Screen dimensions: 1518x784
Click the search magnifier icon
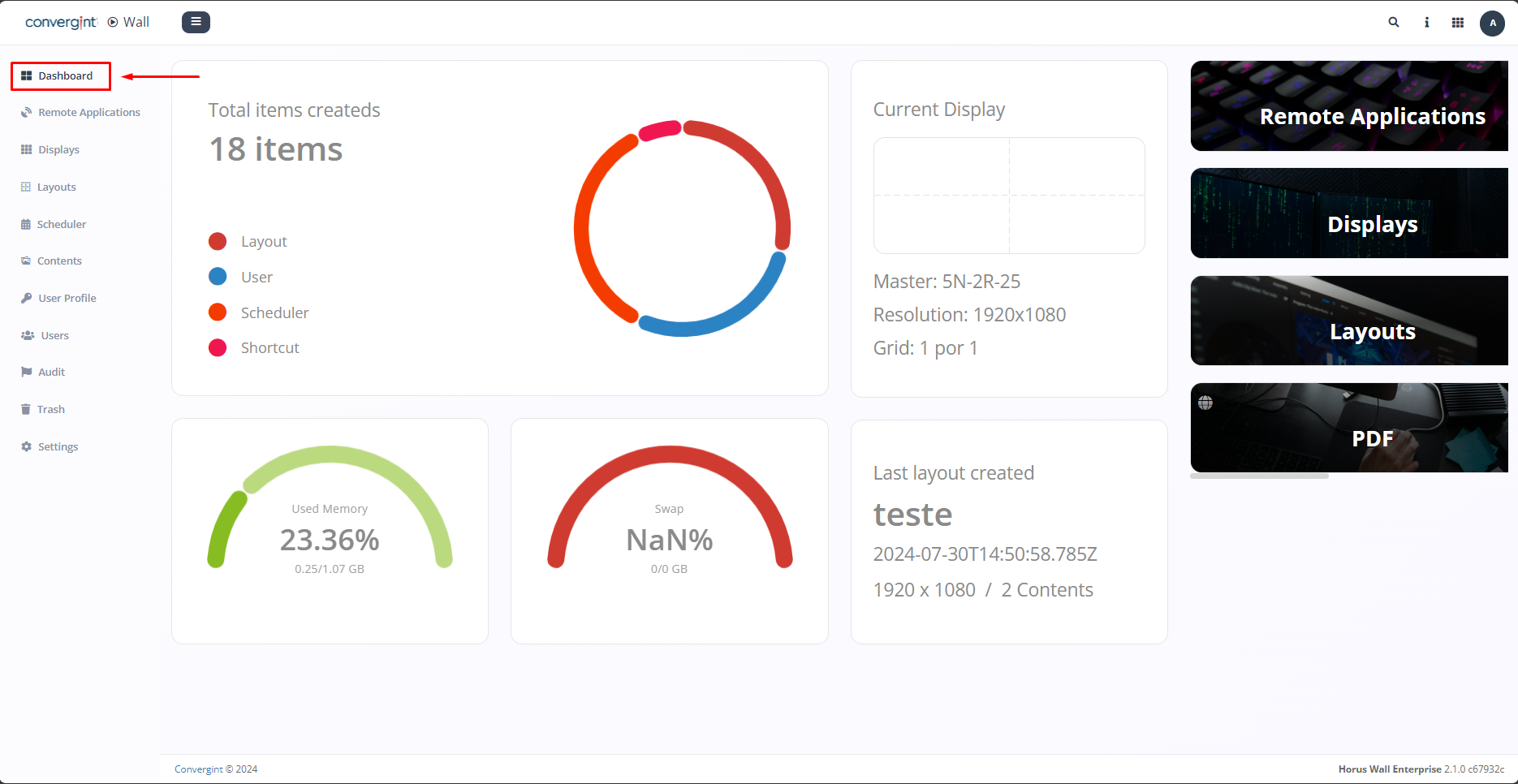1394,23
